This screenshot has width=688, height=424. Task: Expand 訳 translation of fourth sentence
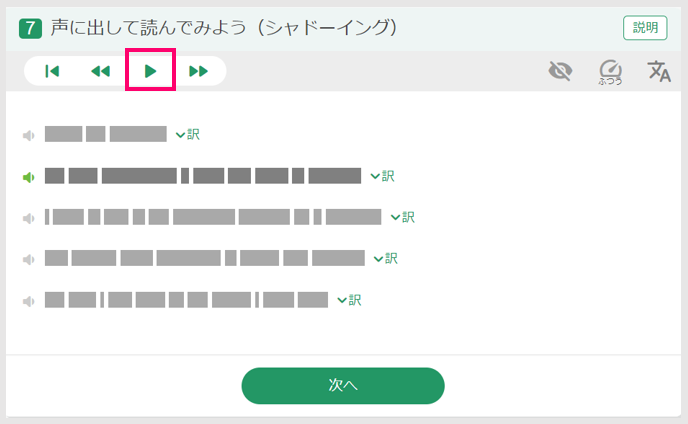[x=386, y=259]
